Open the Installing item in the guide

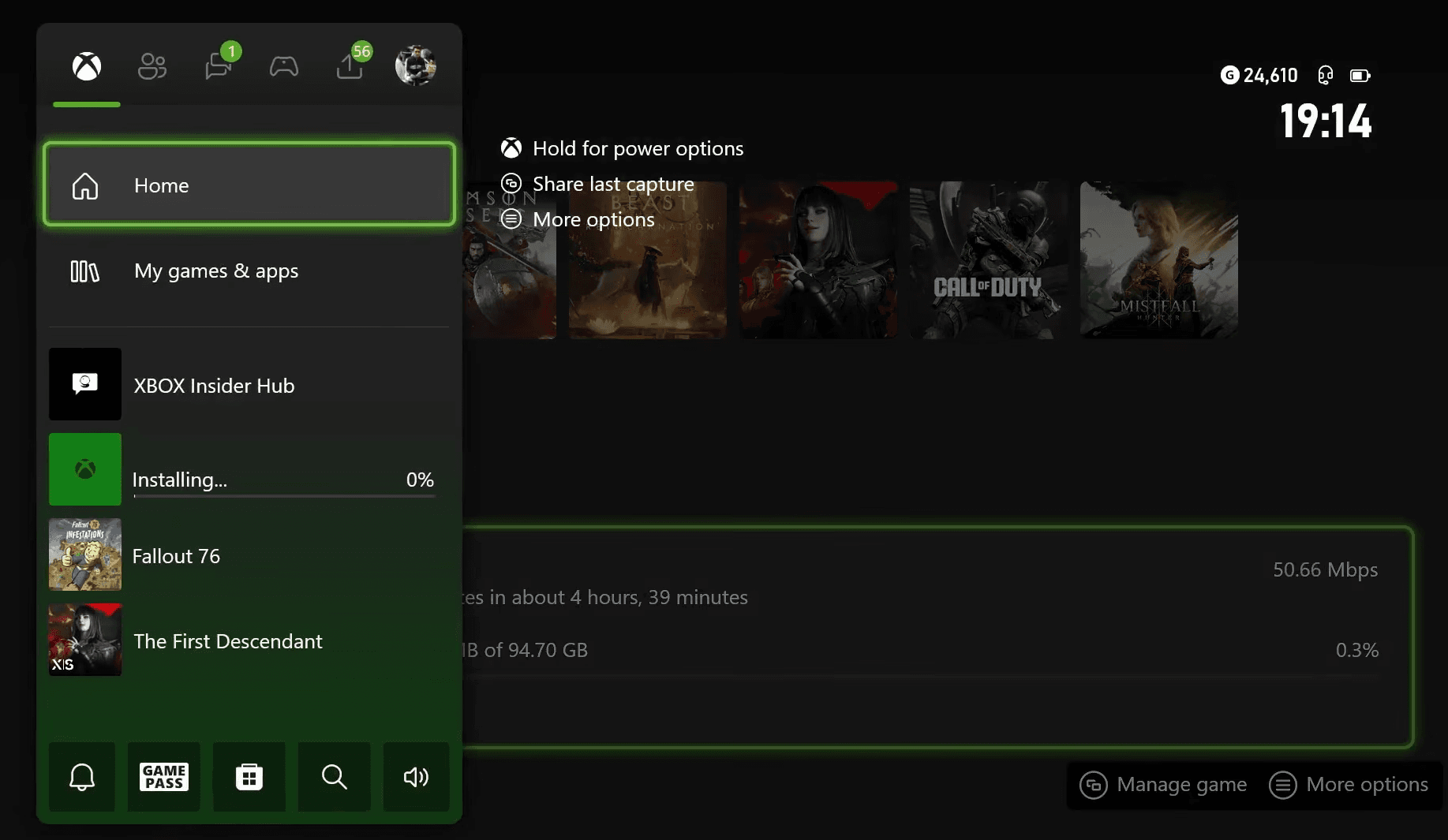[x=249, y=470]
